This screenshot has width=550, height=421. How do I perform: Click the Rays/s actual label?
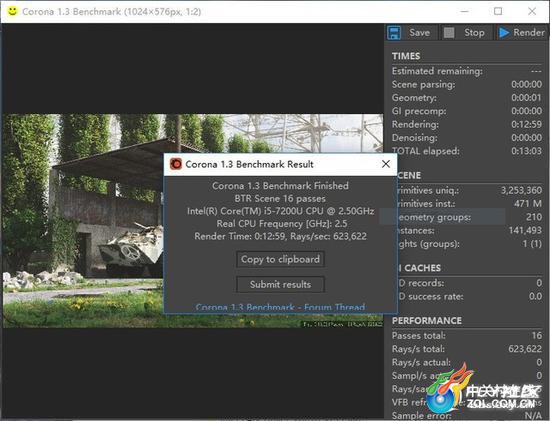[421, 362]
